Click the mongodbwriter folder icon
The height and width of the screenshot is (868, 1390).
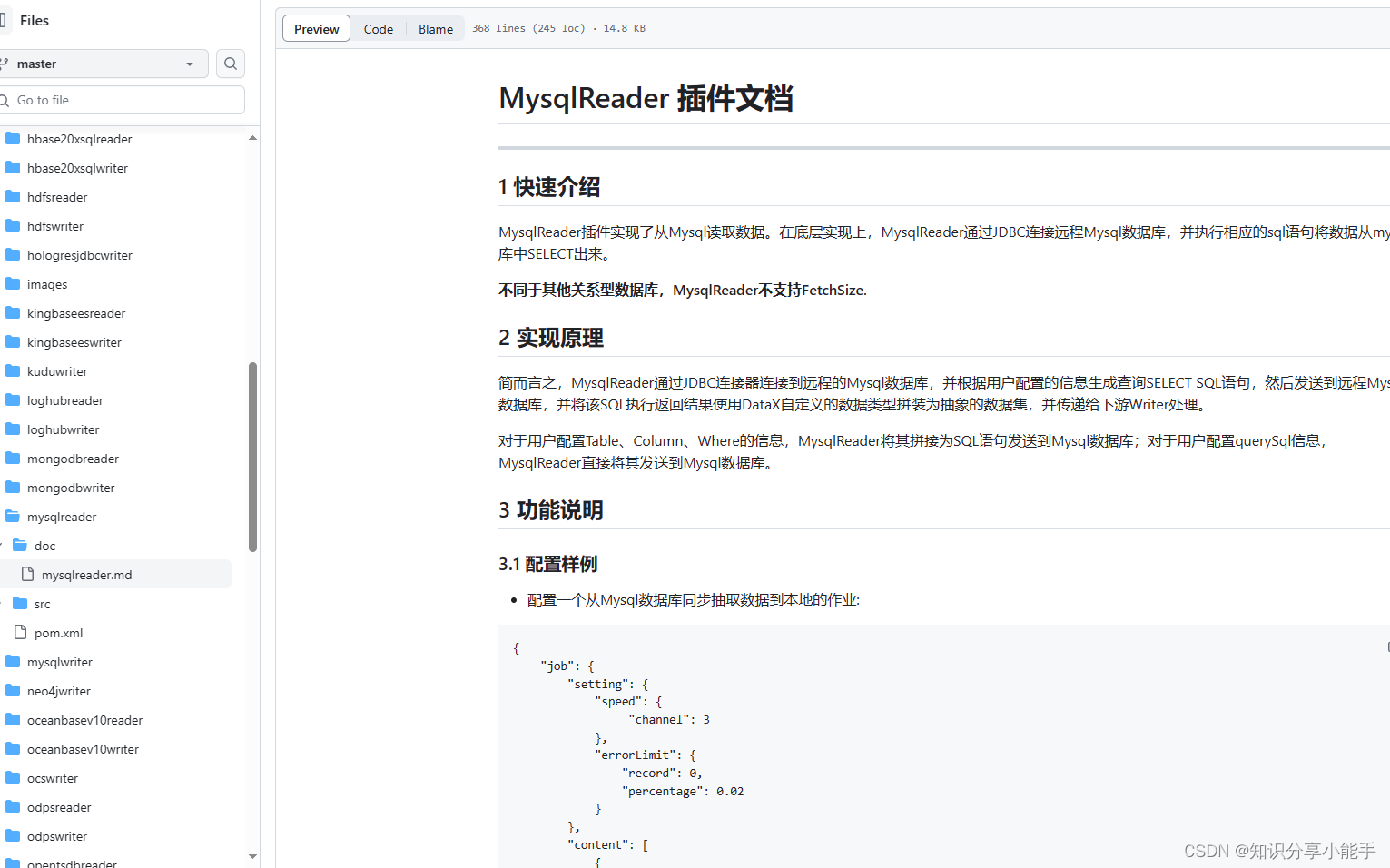pos(13,488)
